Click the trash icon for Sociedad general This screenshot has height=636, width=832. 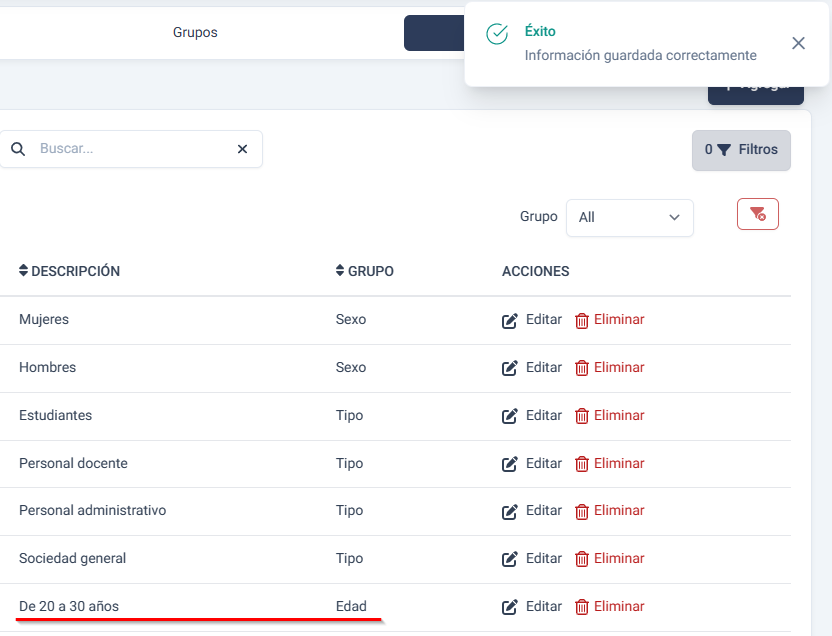click(x=582, y=559)
